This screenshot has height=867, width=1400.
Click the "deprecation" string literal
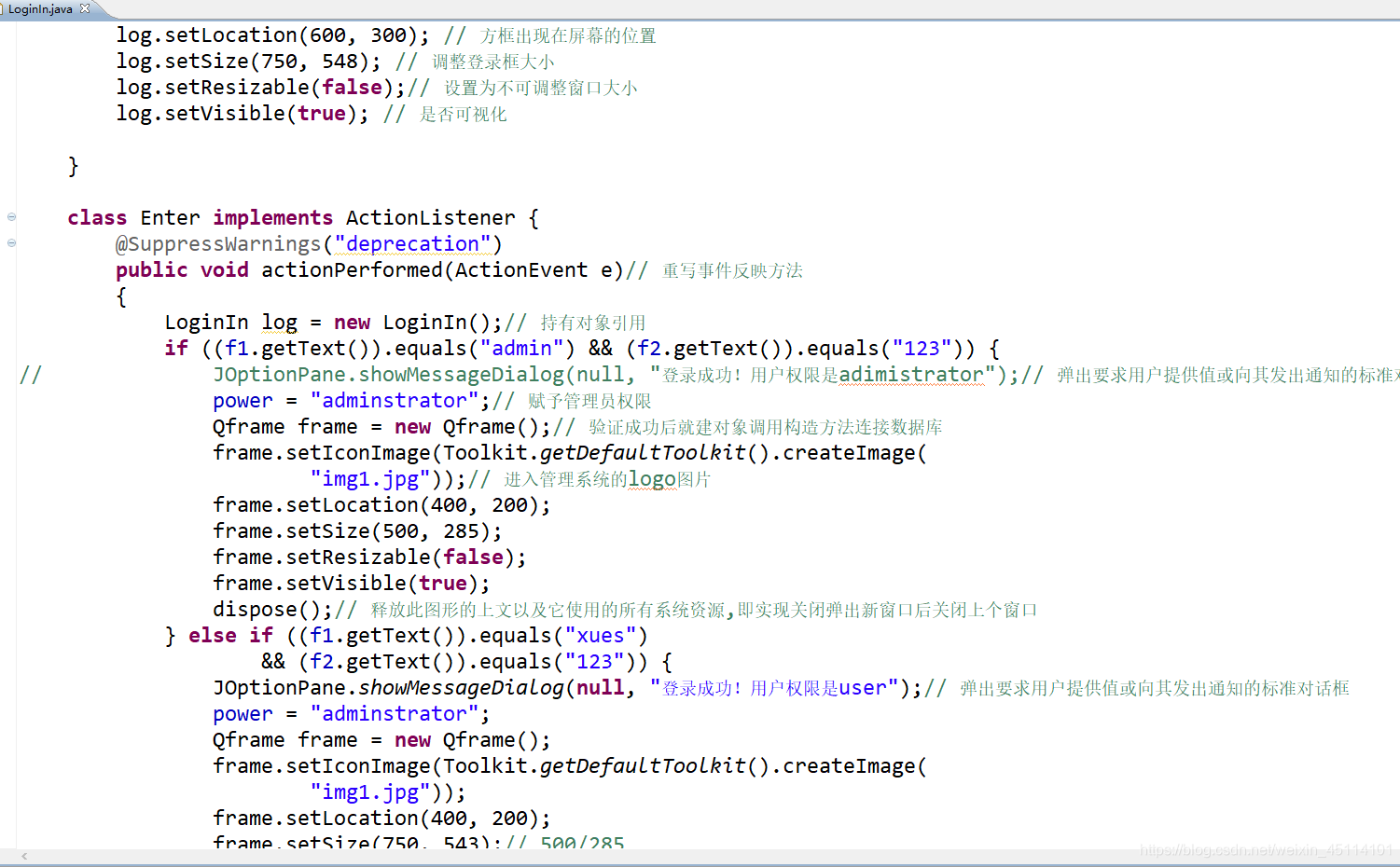pyautogui.click(x=412, y=243)
